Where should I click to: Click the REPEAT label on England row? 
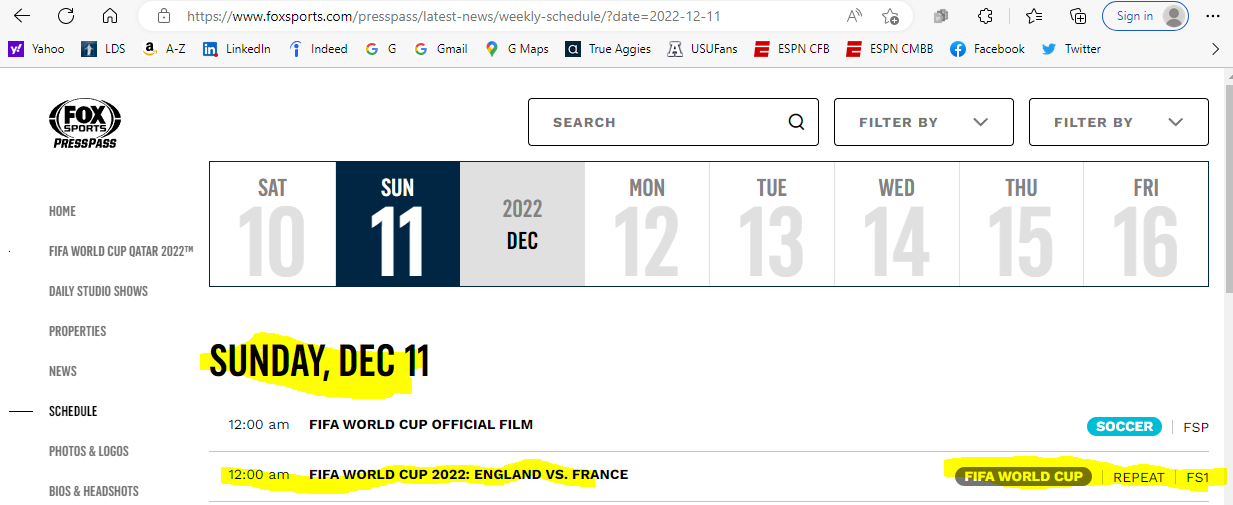coord(1139,477)
